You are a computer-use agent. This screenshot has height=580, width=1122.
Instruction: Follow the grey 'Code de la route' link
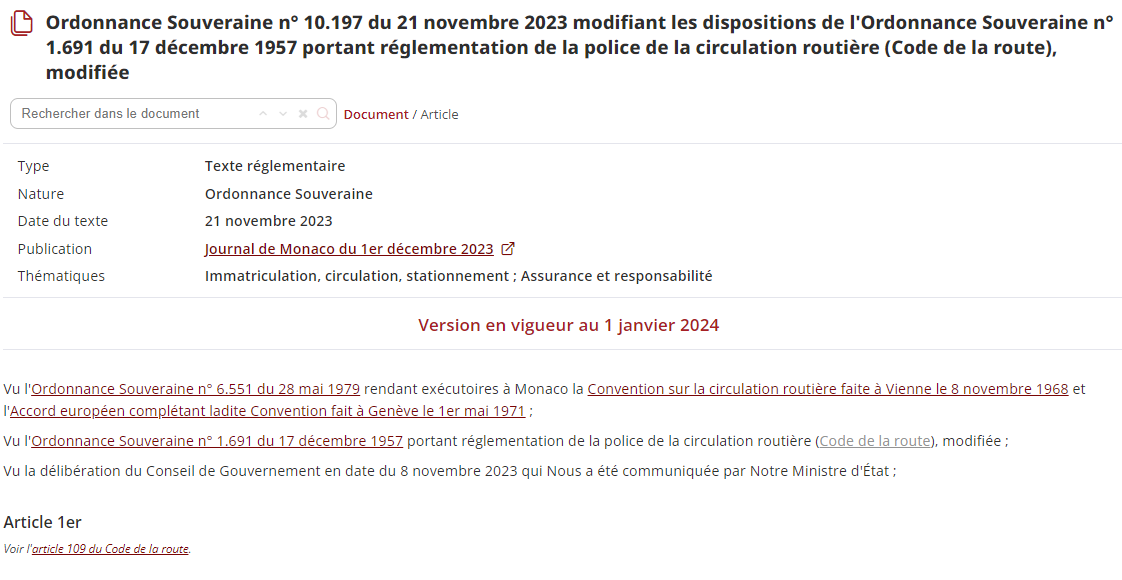pyautogui.click(x=874, y=441)
